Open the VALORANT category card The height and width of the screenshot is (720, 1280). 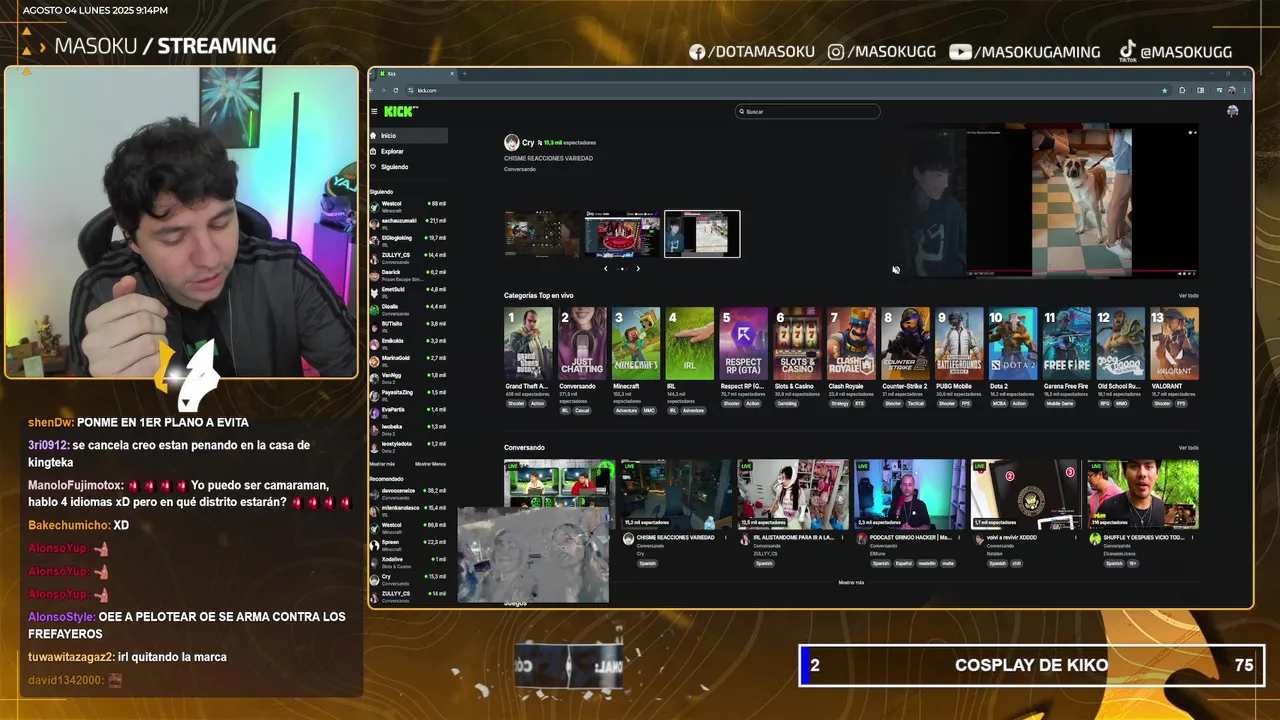click(x=1175, y=344)
